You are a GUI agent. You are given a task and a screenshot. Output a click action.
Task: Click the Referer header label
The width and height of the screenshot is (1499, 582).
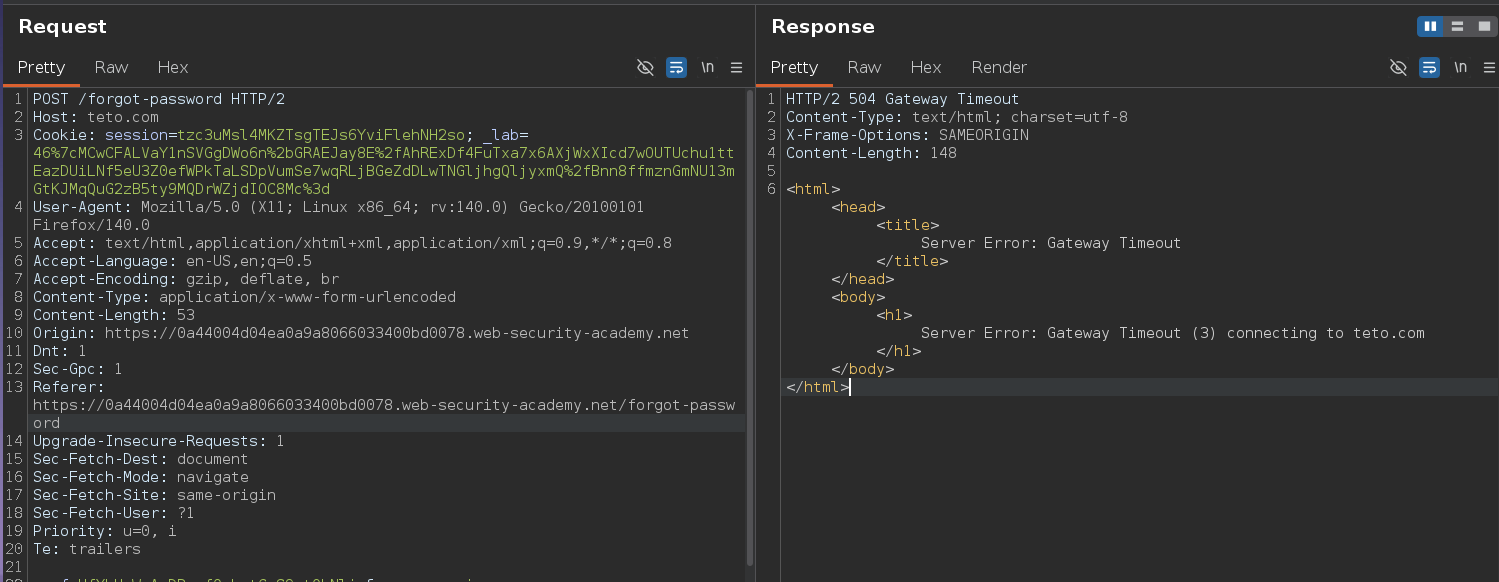69,387
